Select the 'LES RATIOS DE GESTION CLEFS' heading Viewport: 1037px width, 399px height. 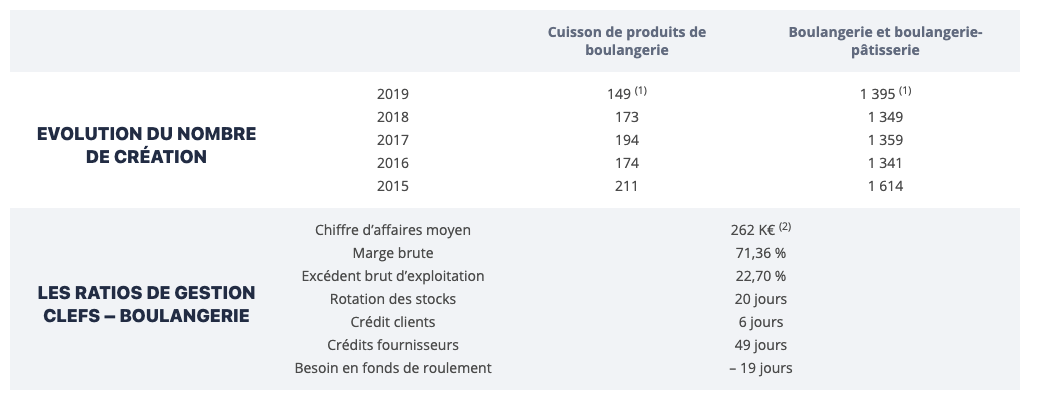coord(146,304)
